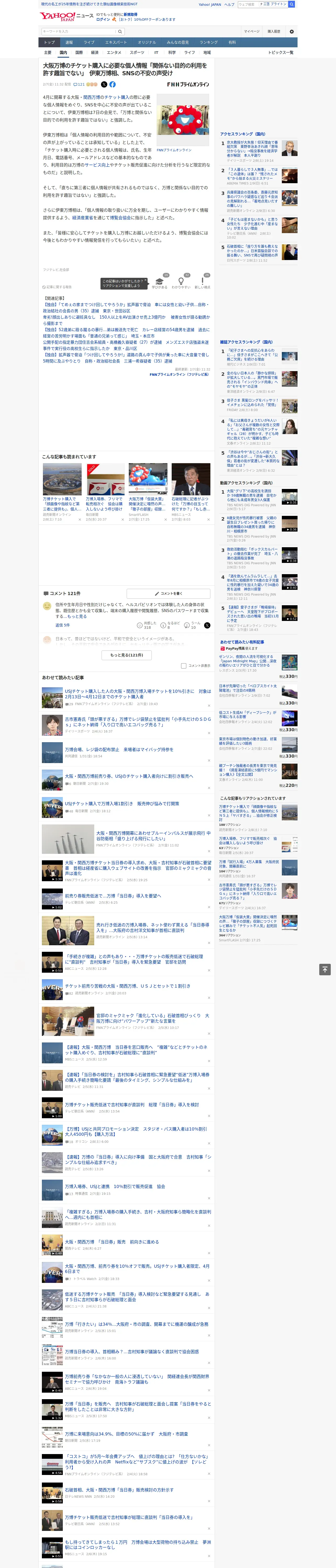The image size is (336, 1568).
Task: Open 万博入場券、USJと連携 10%割引 article
Action: click(x=115, y=1186)
